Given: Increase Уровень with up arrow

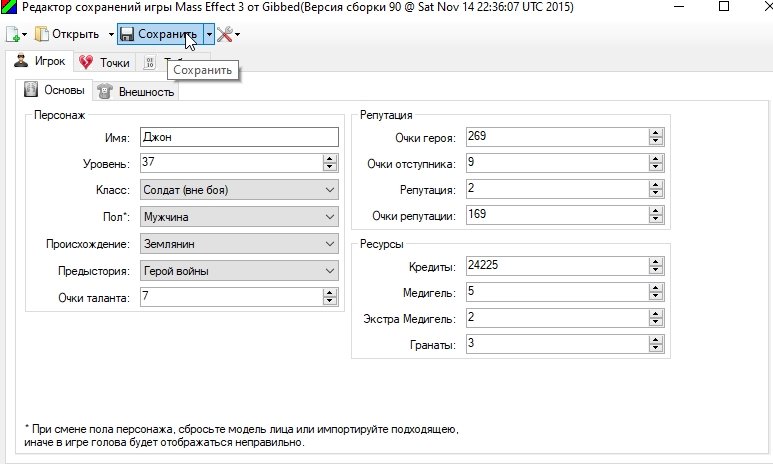Looking at the screenshot, I should point(330,159).
